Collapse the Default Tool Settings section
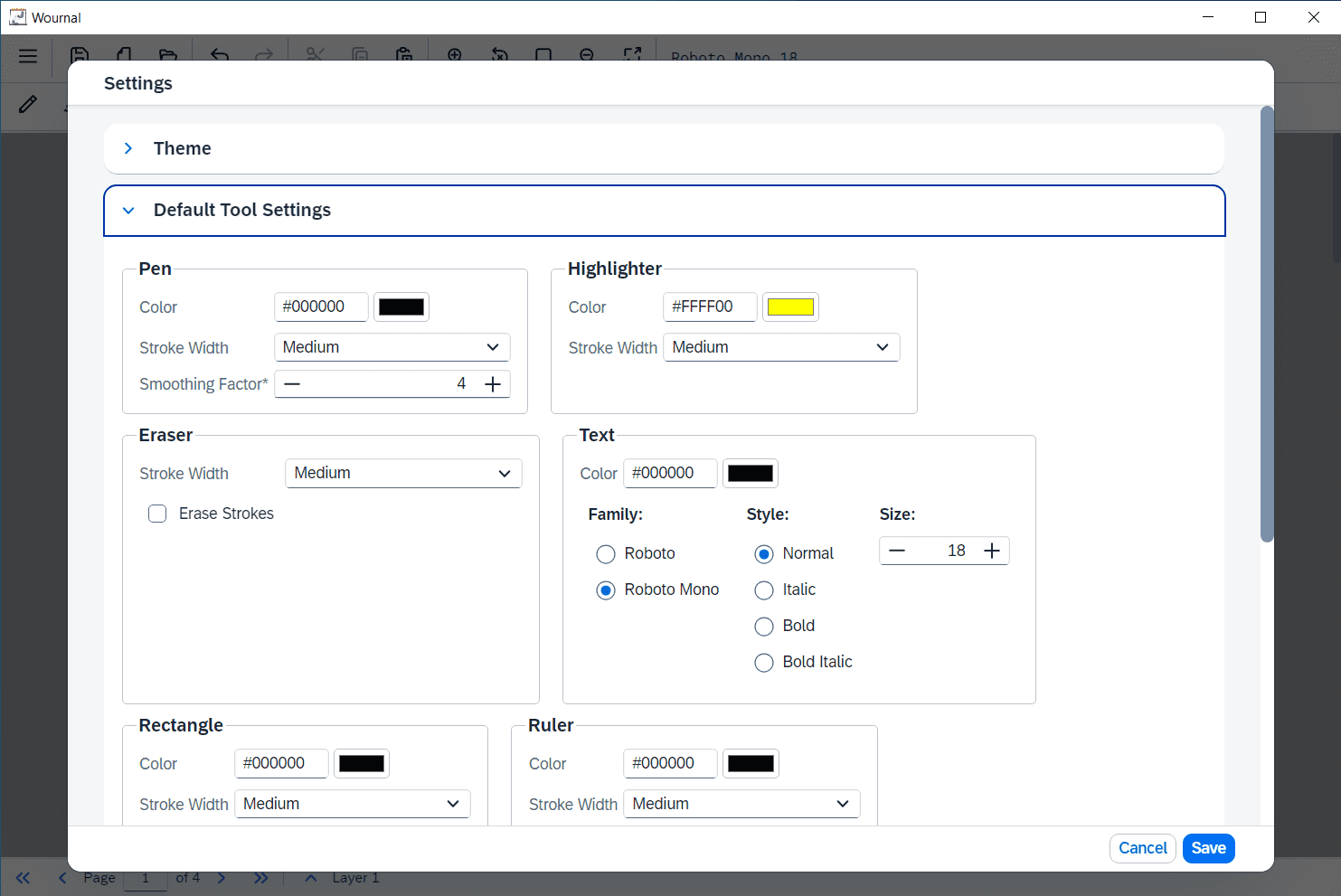The width and height of the screenshot is (1341, 896). pos(665,211)
